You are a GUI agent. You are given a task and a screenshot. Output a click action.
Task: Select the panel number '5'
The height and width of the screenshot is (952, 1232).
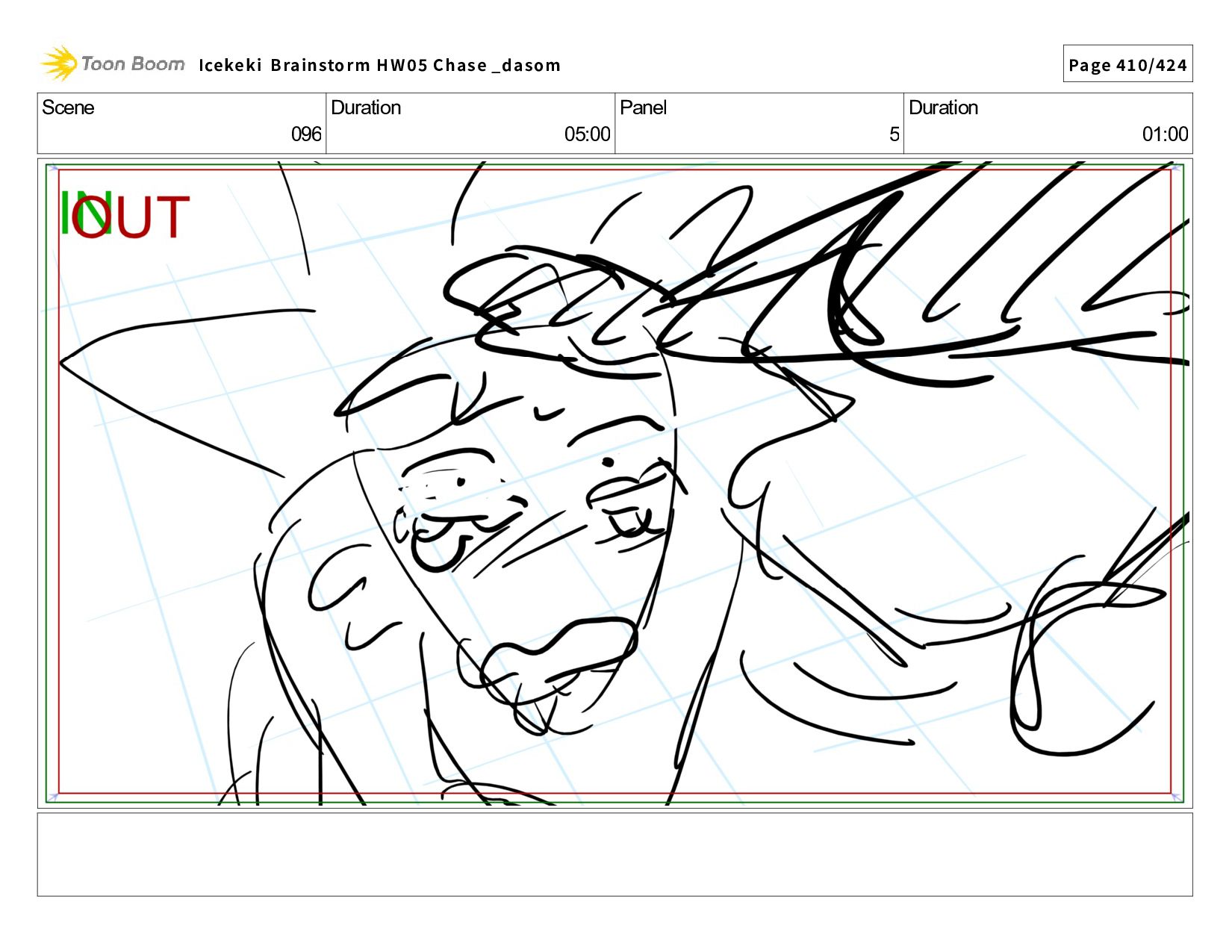[x=894, y=134]
